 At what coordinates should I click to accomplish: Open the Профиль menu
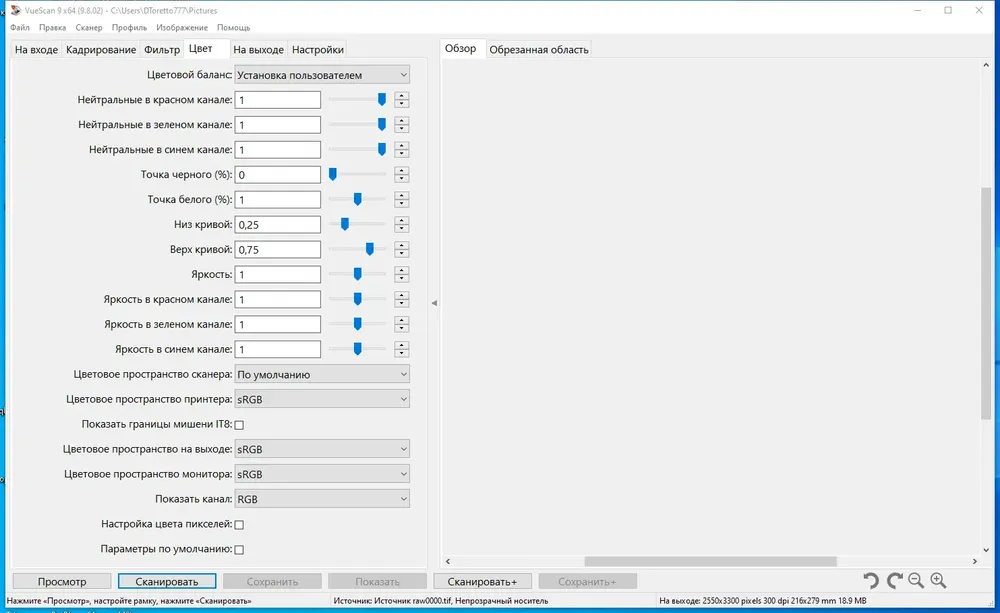pos(129,27)
